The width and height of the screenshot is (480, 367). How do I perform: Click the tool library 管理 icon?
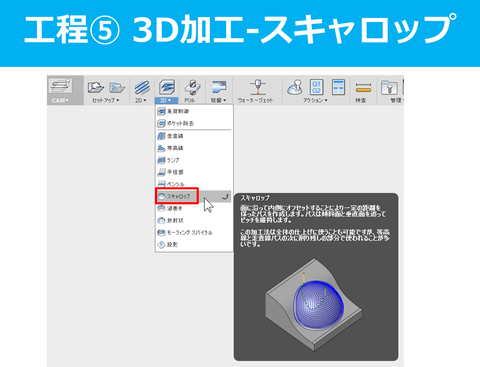389,87
